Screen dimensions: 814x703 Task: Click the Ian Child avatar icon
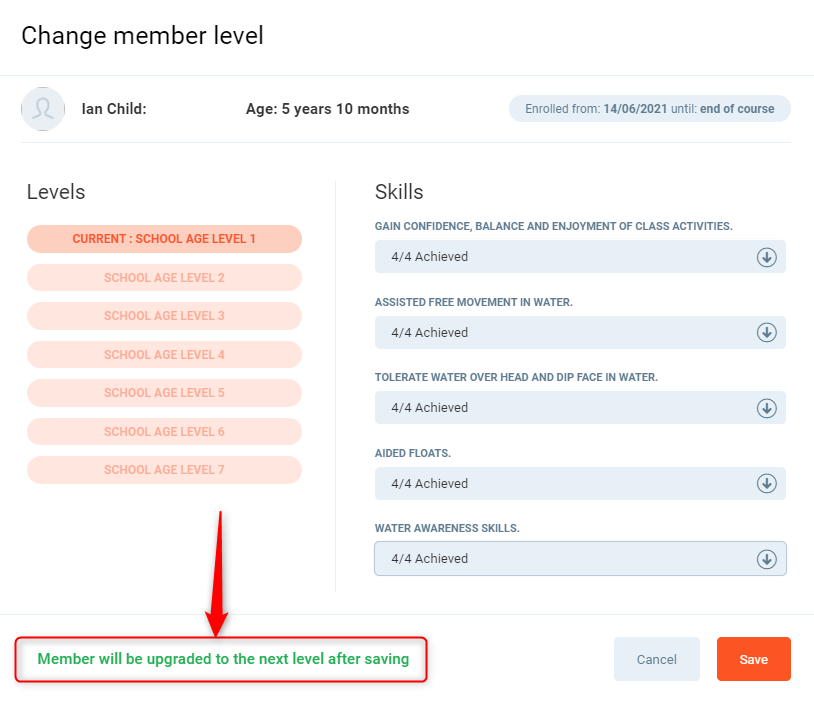[x=43, y=109]
